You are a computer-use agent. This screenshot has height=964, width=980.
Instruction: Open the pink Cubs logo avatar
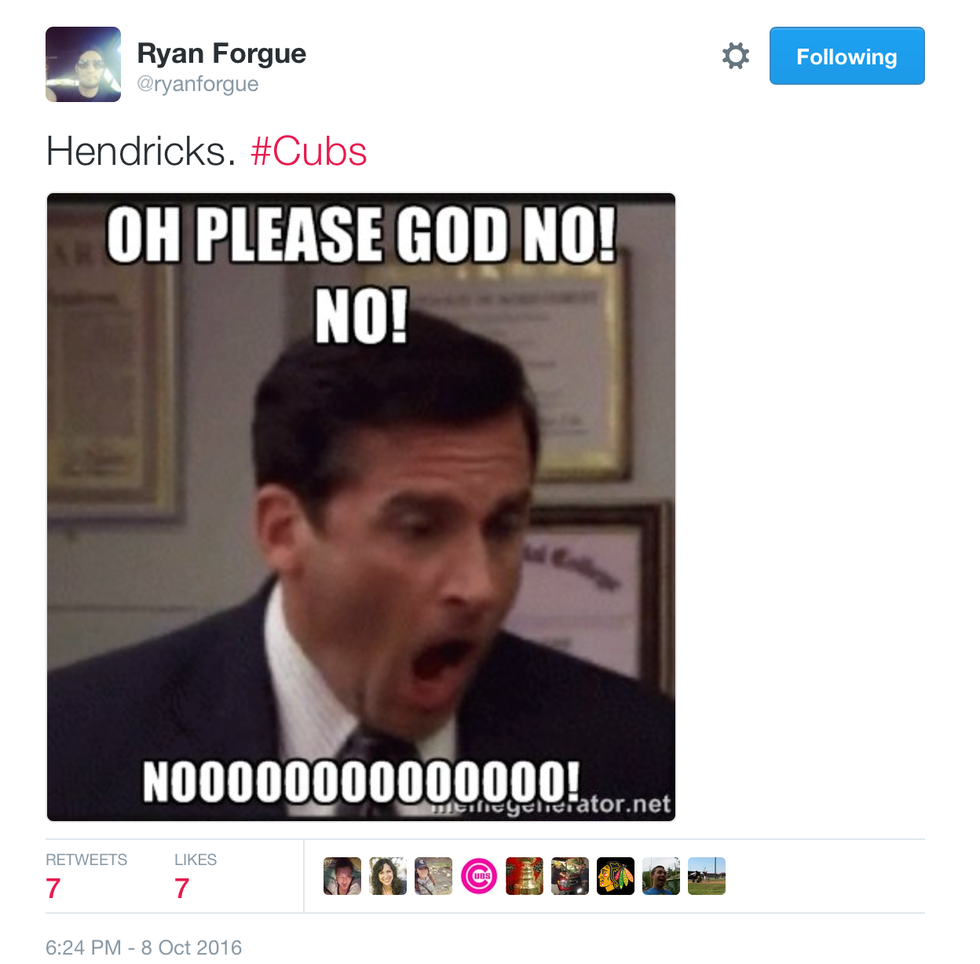tap(479, 876)
